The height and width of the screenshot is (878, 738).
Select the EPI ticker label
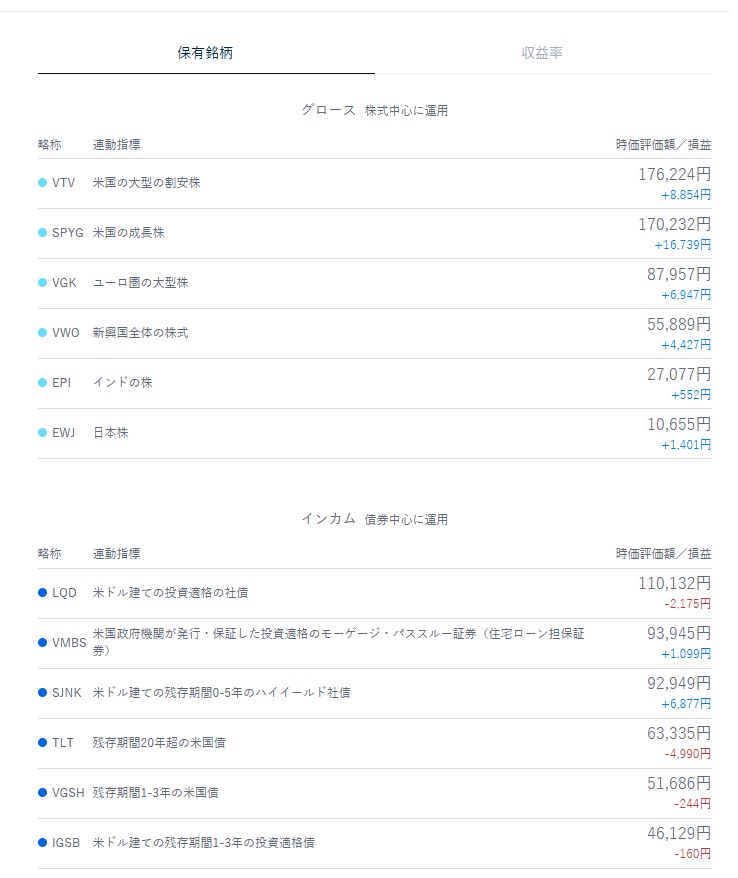[62, 382]
